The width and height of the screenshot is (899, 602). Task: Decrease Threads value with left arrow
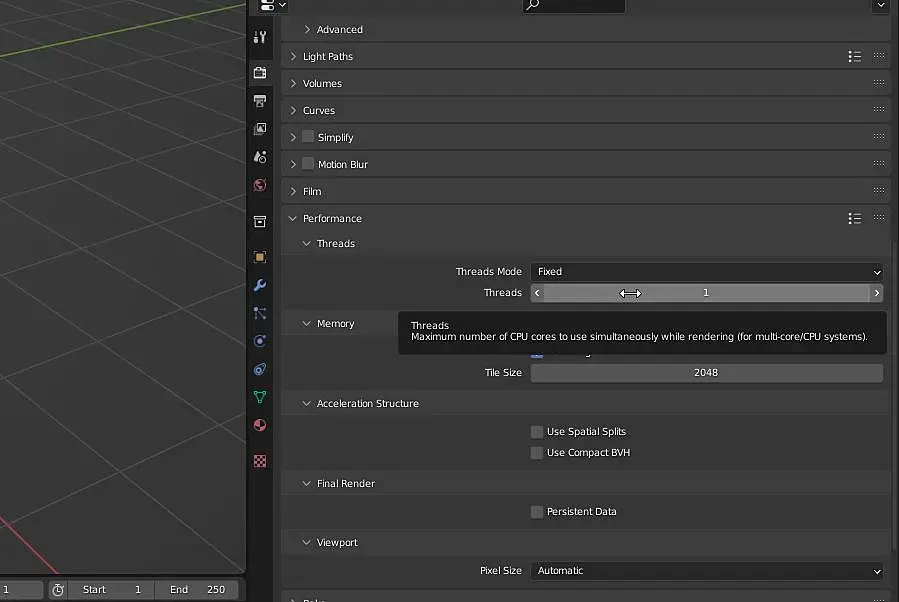coord(537,293)
